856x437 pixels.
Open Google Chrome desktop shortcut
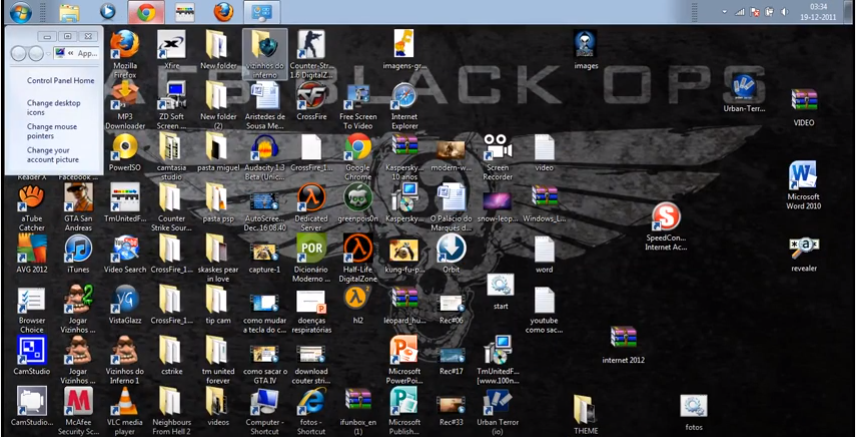[358, 157]
